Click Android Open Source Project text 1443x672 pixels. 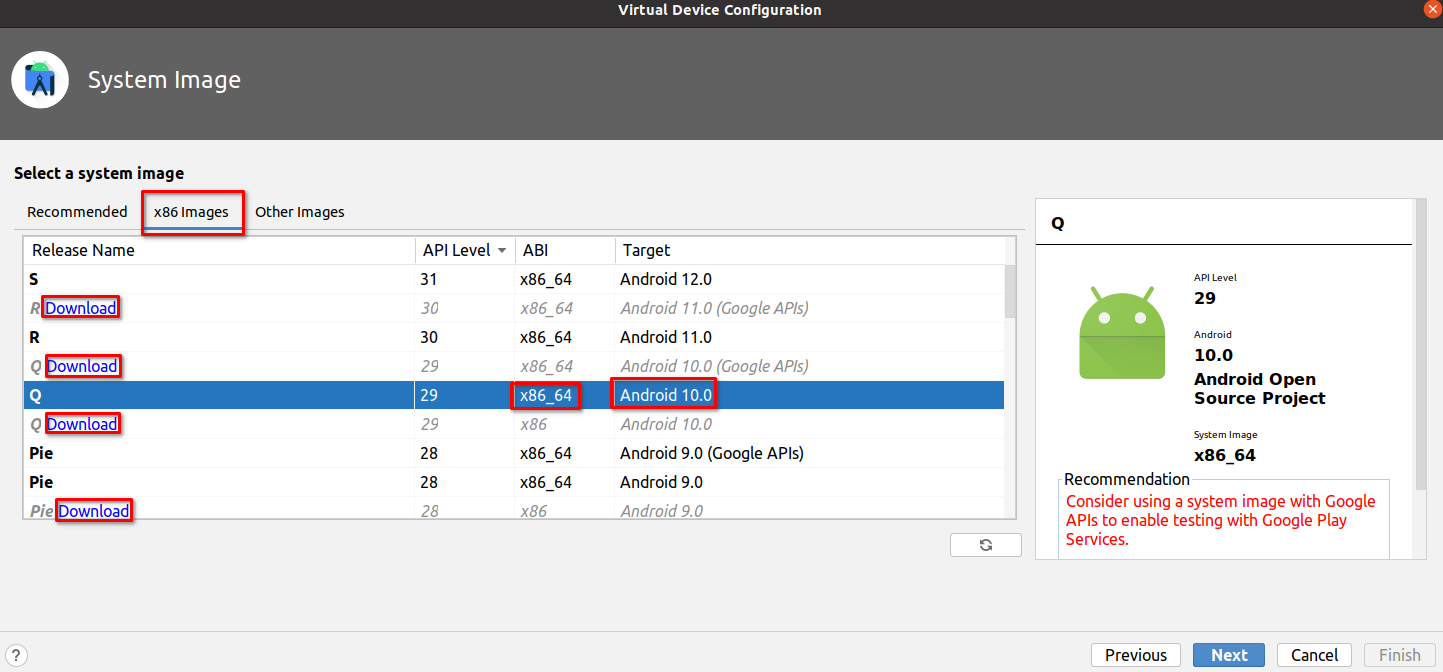tap(1260, 389)
